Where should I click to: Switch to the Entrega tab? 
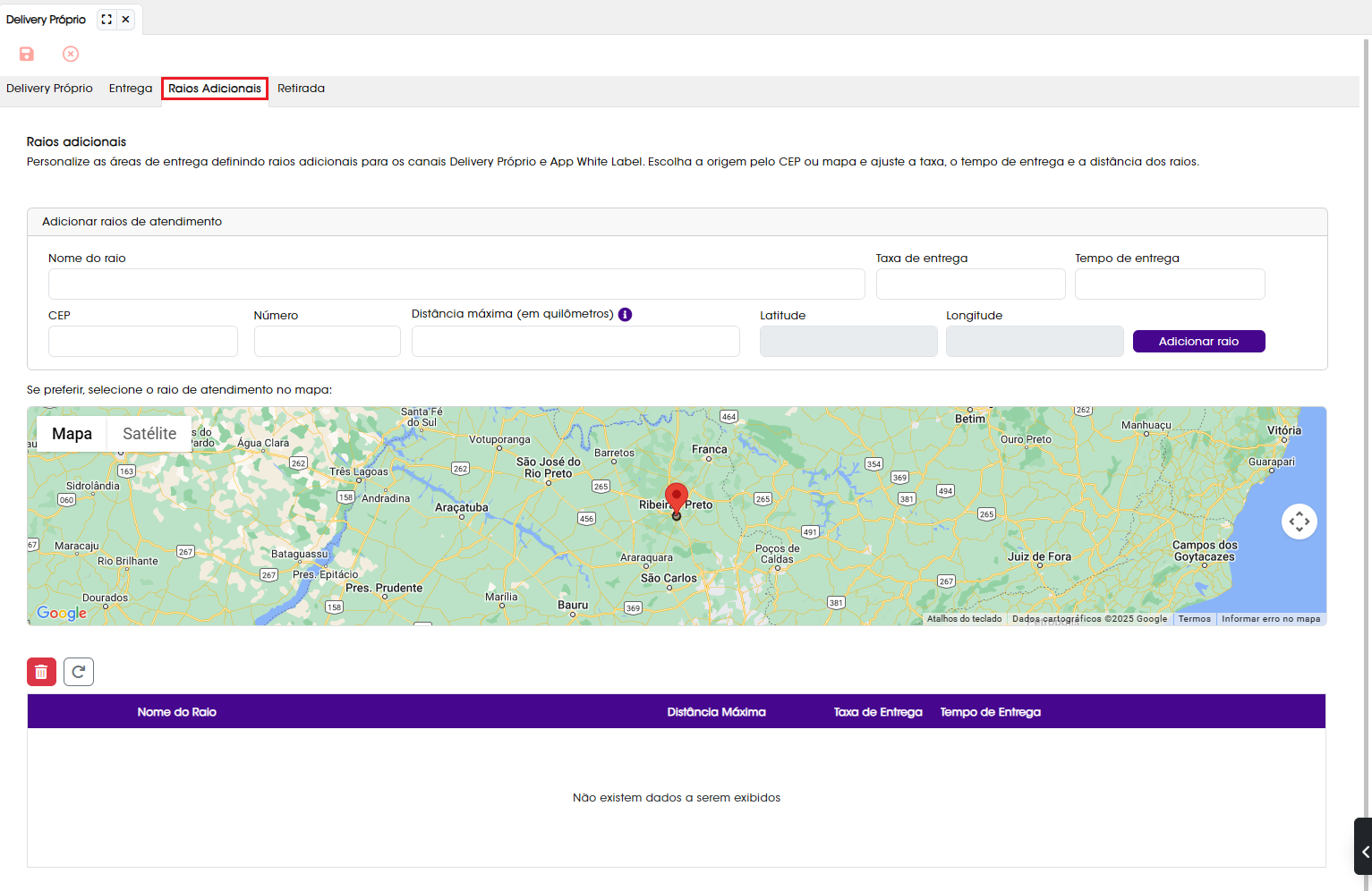[131, 89]
